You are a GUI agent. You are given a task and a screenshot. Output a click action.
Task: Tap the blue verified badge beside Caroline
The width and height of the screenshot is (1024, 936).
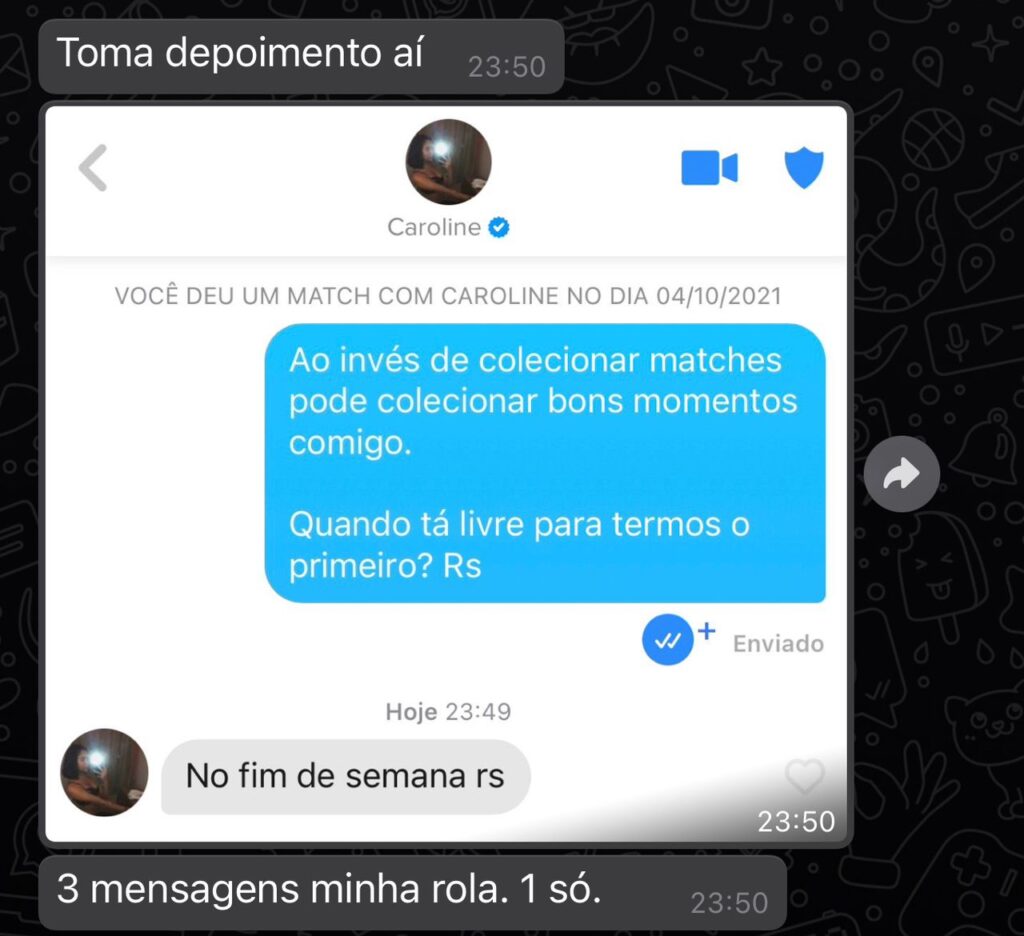click(499, 227)
